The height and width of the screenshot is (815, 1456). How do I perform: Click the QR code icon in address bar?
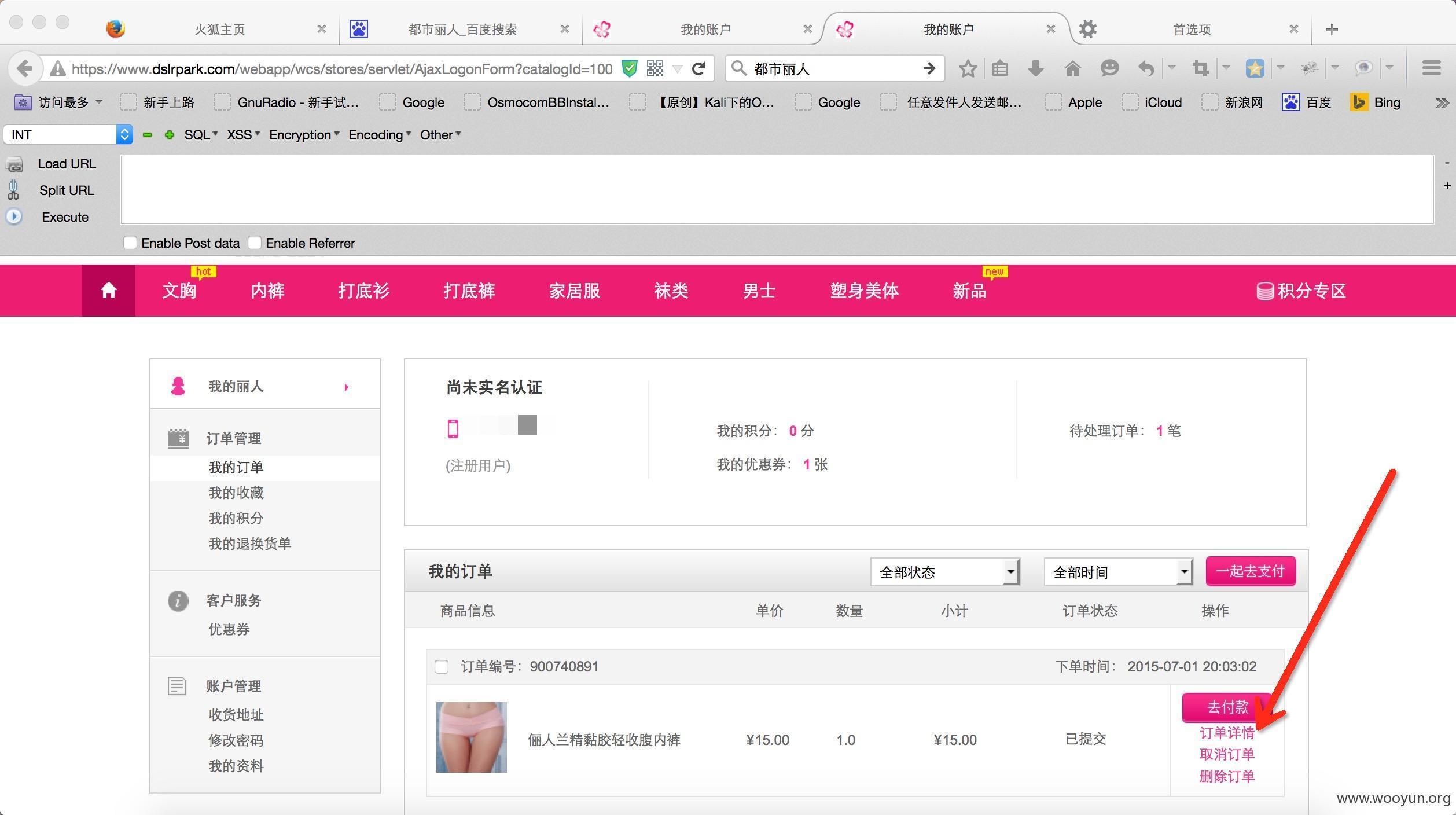point(655,69)
